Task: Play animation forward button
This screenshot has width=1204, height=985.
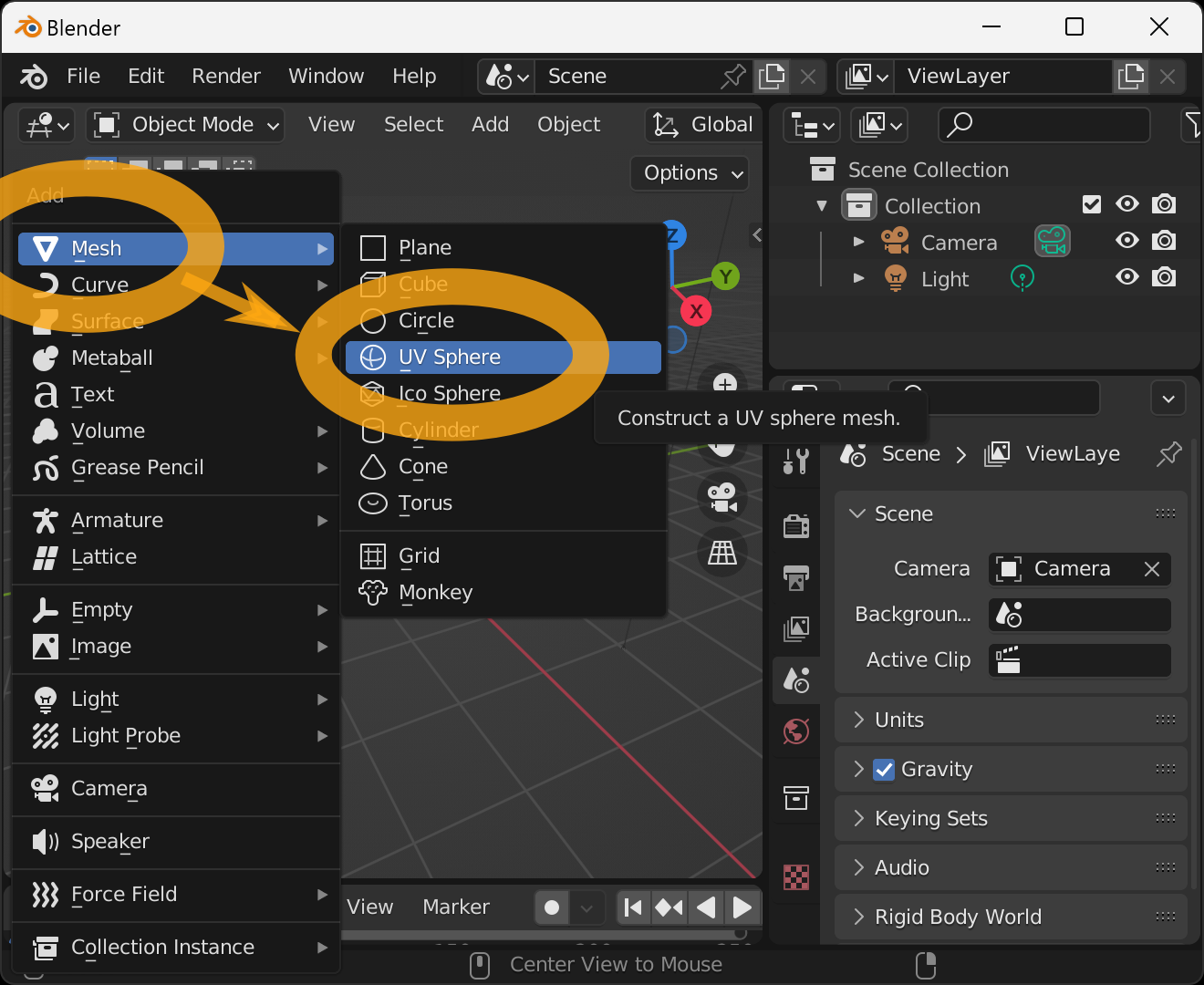Action: point(742,907)
